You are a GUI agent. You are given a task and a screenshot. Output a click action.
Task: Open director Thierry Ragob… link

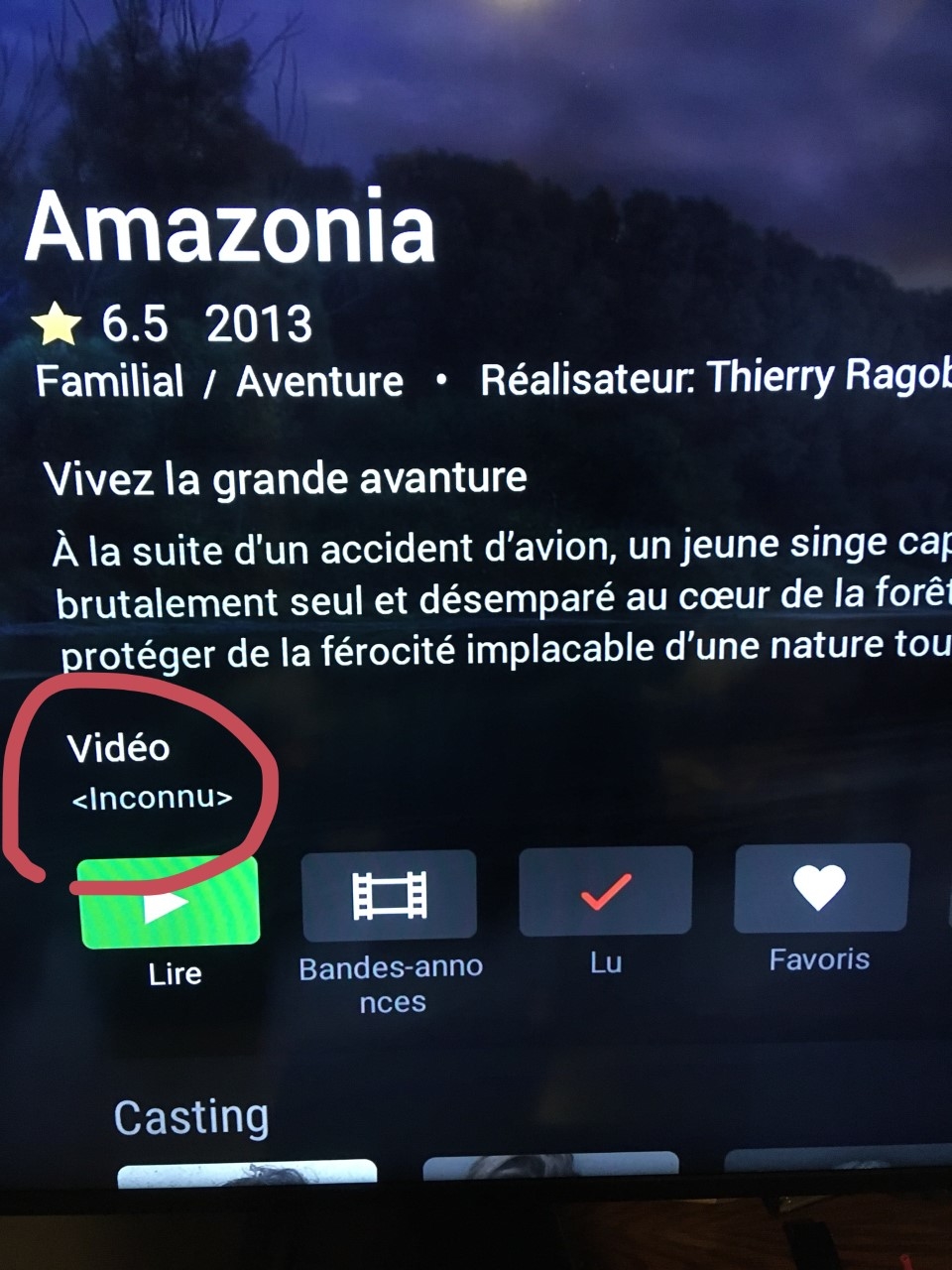click(x=716, y=378)
